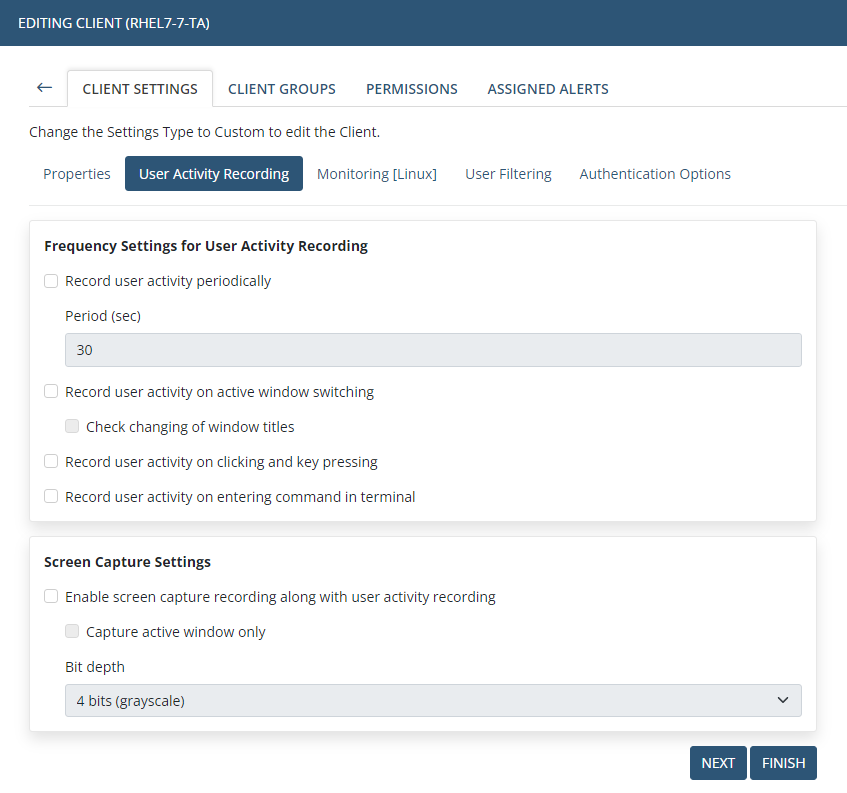The height and width of the screenshot is (793, 847).
Task: Check the Check changing of window titles box
Action: pos(72,427)
